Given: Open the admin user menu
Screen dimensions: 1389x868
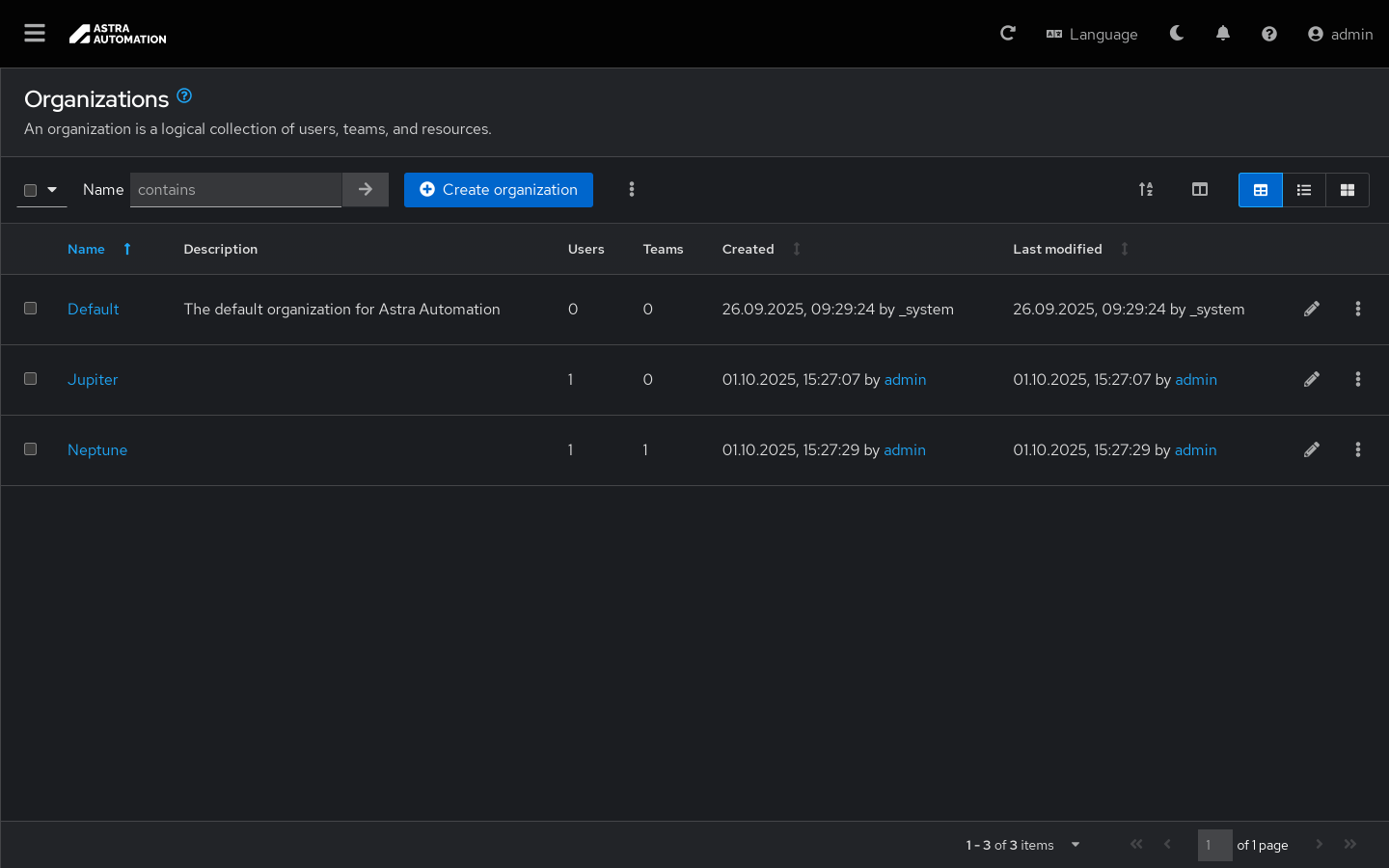Looking at the screenshot, I should point(1340,34).
